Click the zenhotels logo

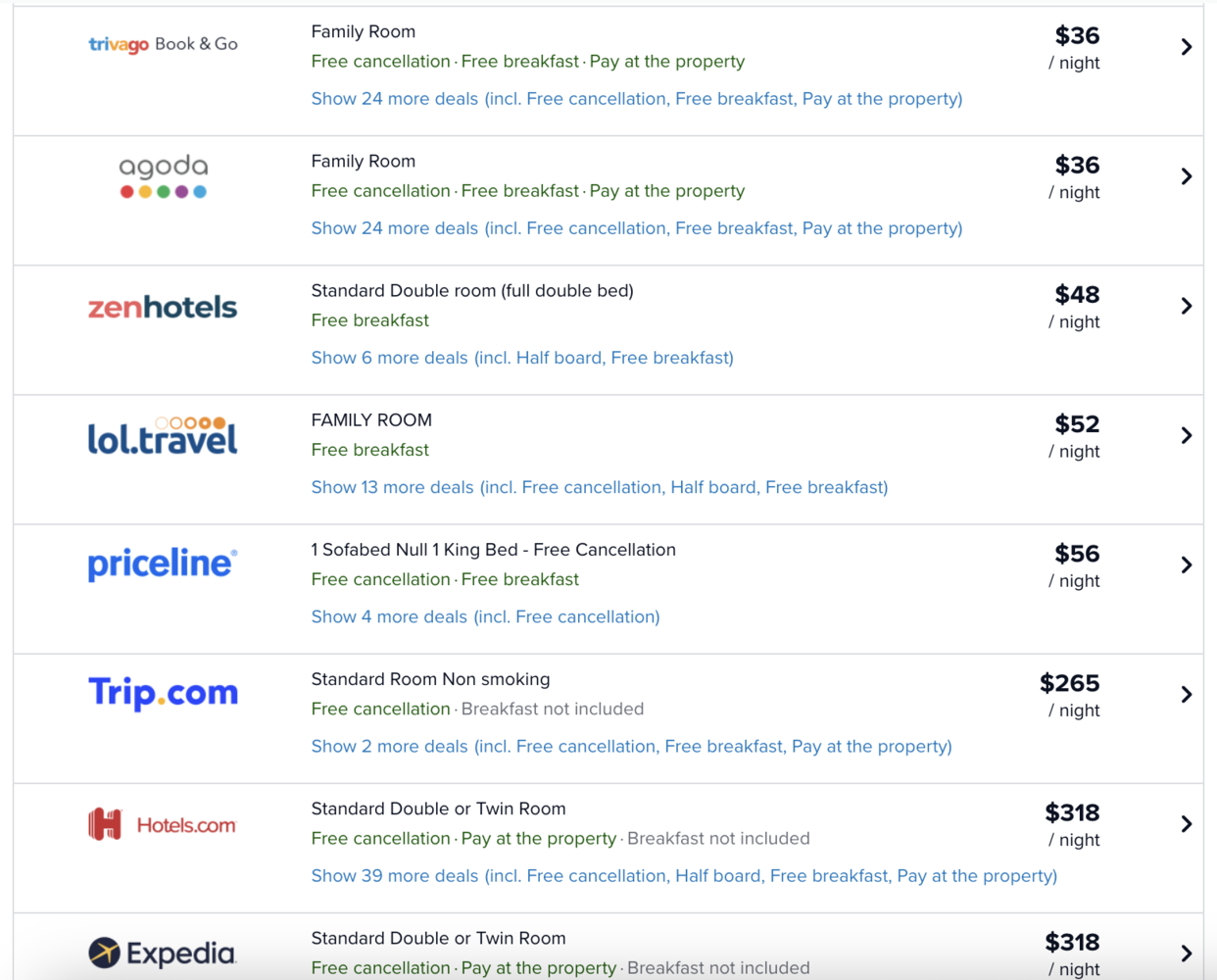pyautogui.click(x=163, y=308)
